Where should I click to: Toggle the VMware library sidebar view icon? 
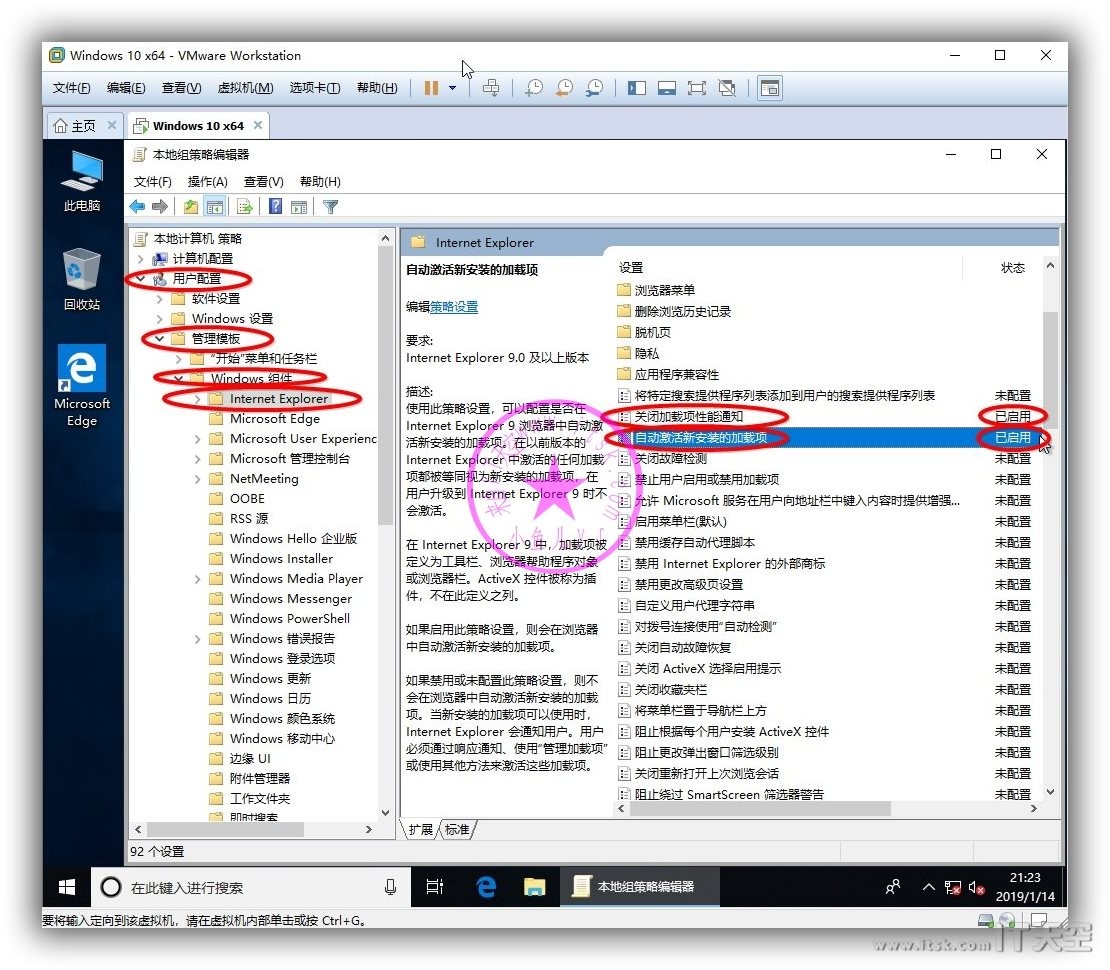(x=636, y=88)
